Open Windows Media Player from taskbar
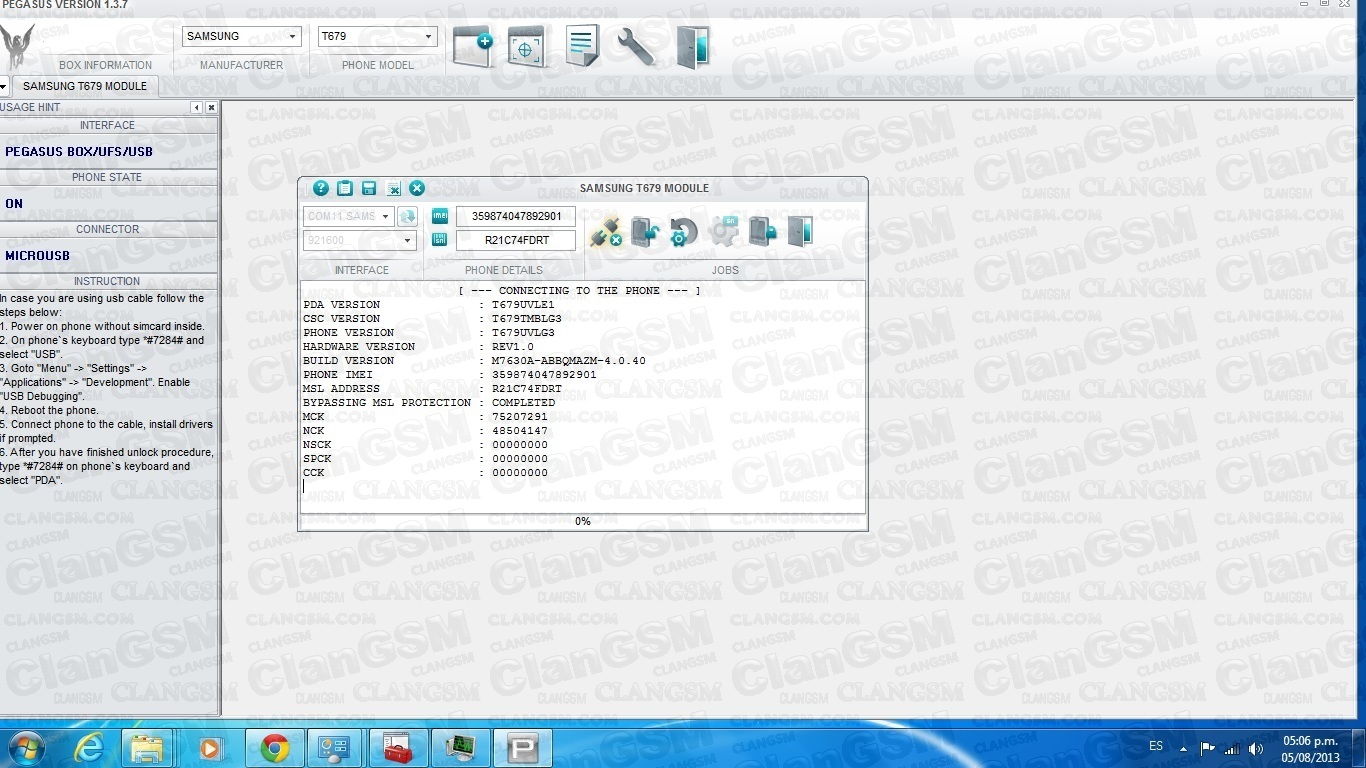 [x=210, y=748]
